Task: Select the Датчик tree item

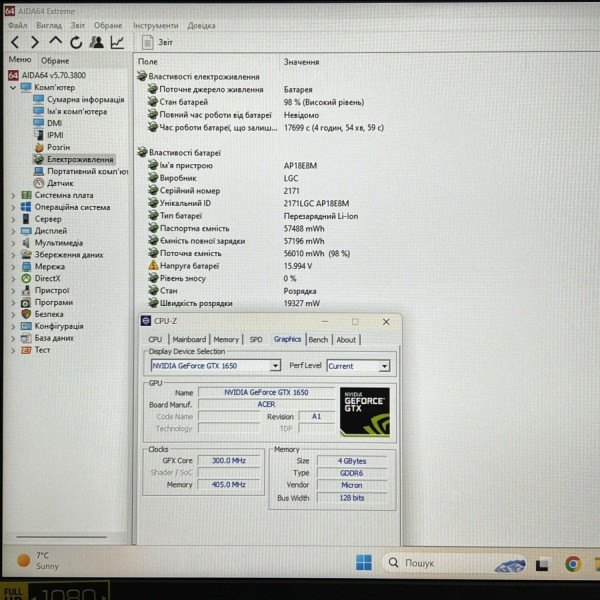Action: pos(54,183)
